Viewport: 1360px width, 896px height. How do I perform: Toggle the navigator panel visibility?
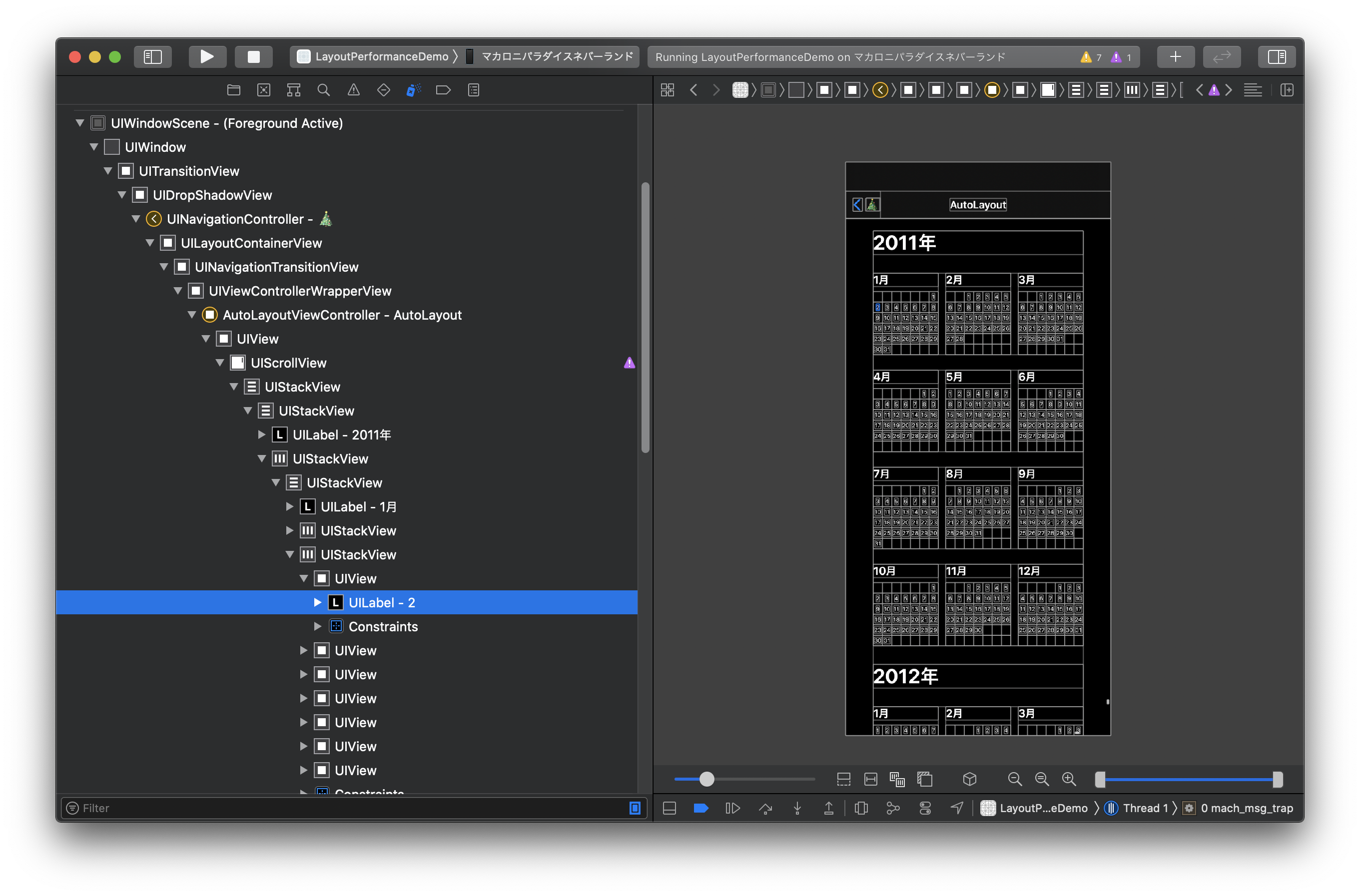[x=152, y=56]
